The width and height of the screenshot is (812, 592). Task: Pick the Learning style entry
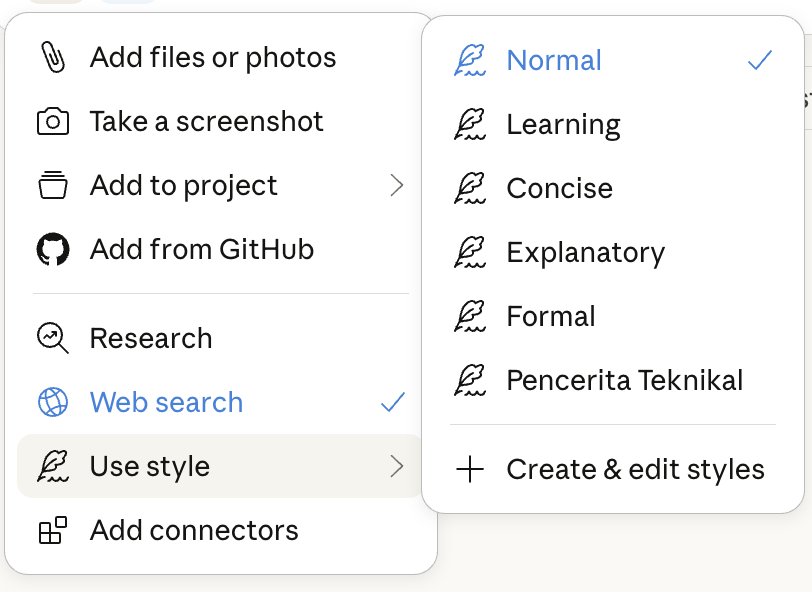tap(563, 124)
